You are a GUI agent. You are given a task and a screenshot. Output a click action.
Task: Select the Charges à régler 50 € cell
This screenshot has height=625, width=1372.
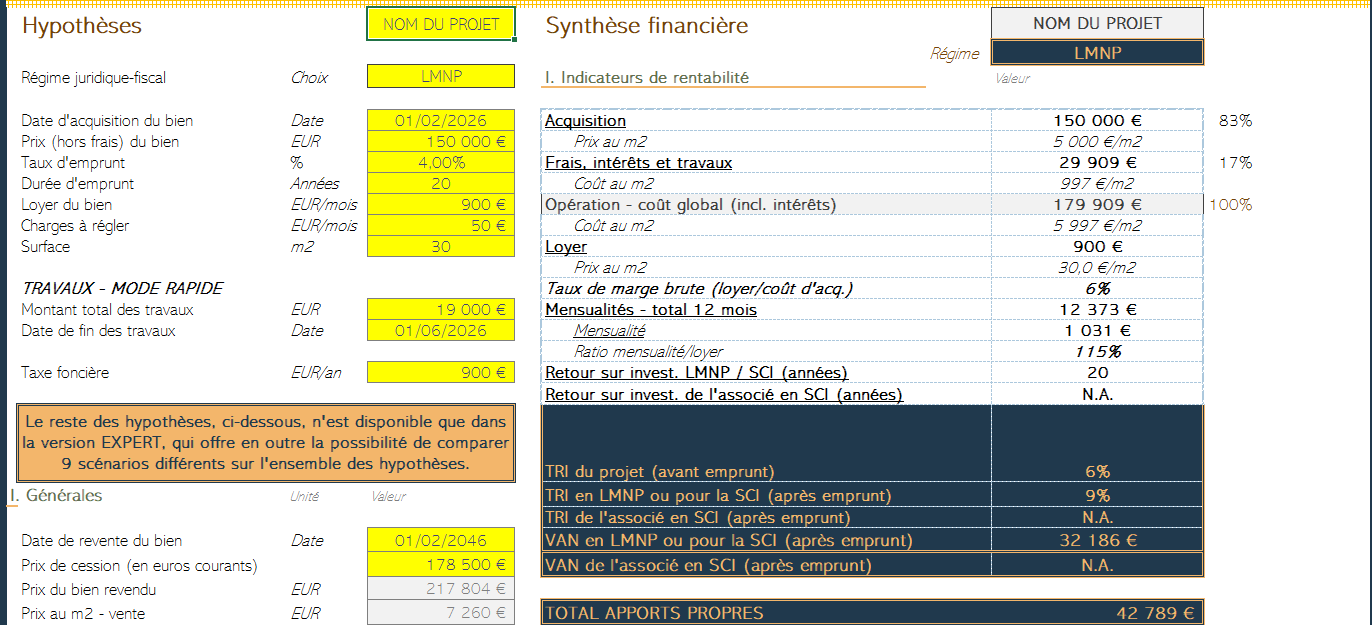[441, 226]
